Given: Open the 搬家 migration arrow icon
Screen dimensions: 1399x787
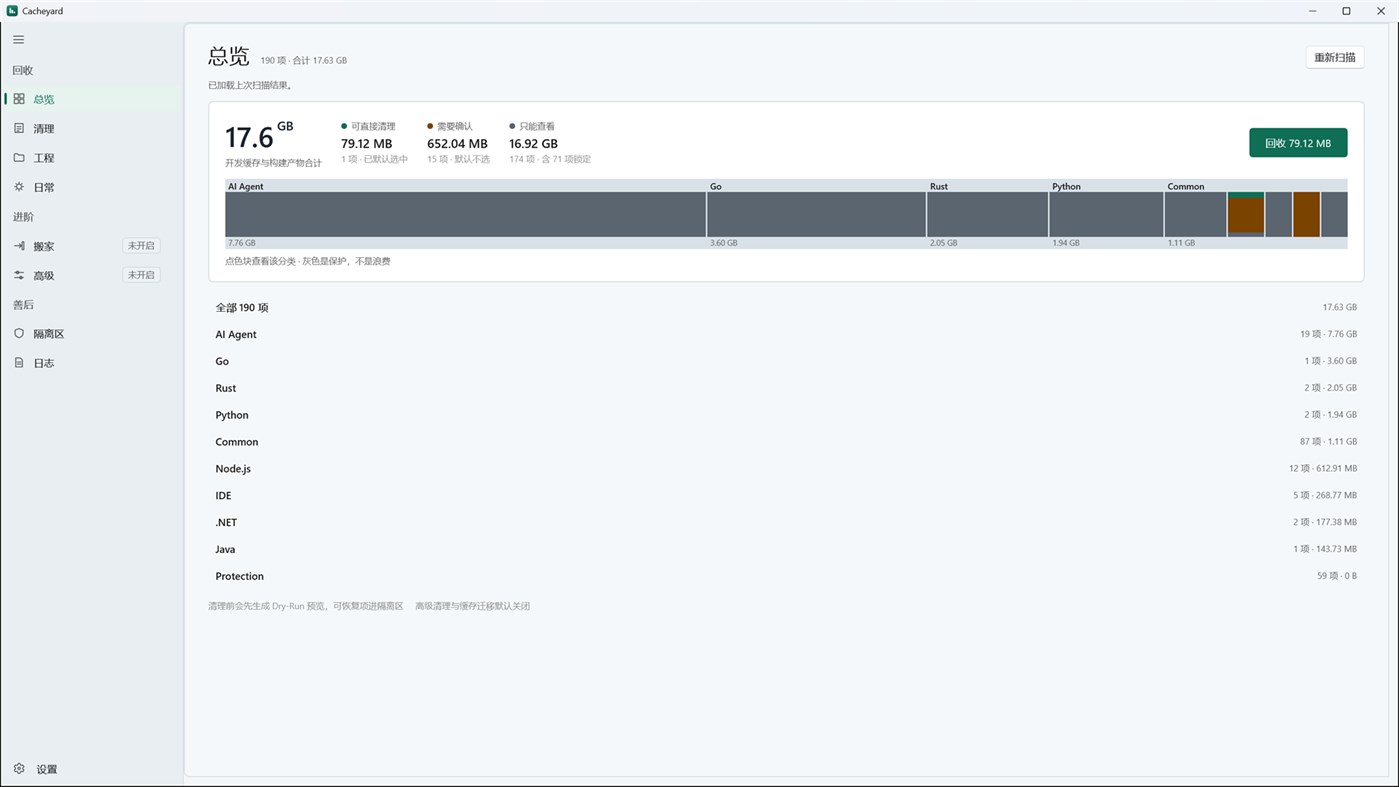Looking at the screenshot, I should [x=19, y=246].
